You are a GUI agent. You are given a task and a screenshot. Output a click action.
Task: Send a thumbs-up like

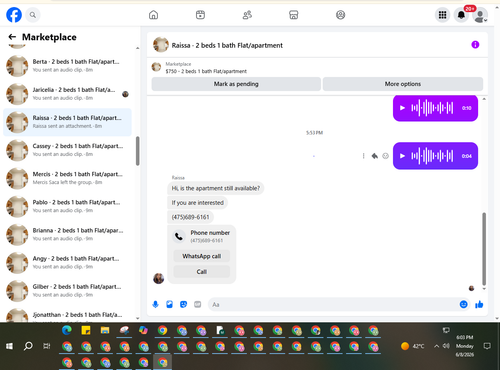pos(479,304)
